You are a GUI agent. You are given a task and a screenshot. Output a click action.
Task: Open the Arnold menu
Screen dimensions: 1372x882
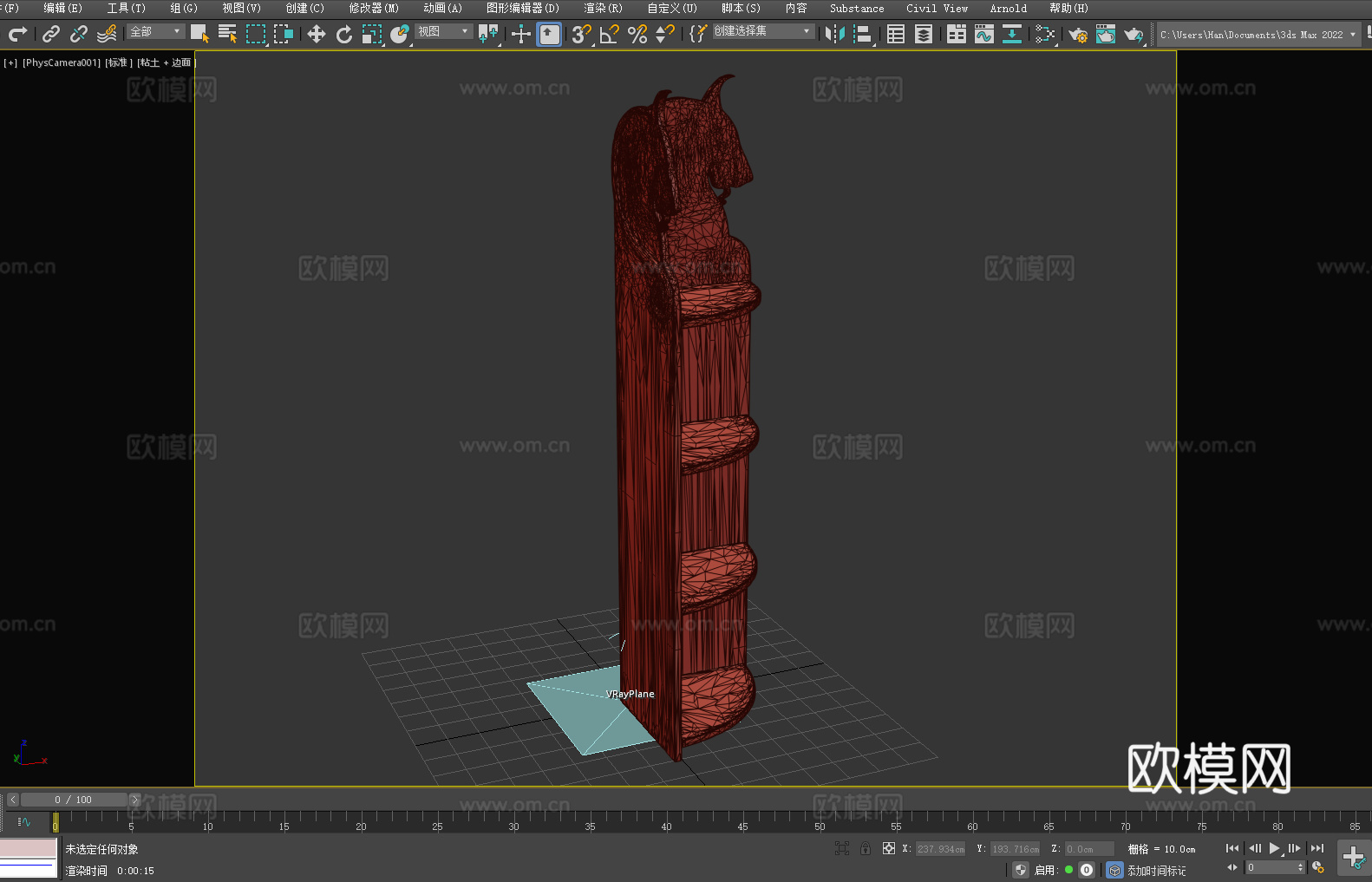click(1008, 8)
